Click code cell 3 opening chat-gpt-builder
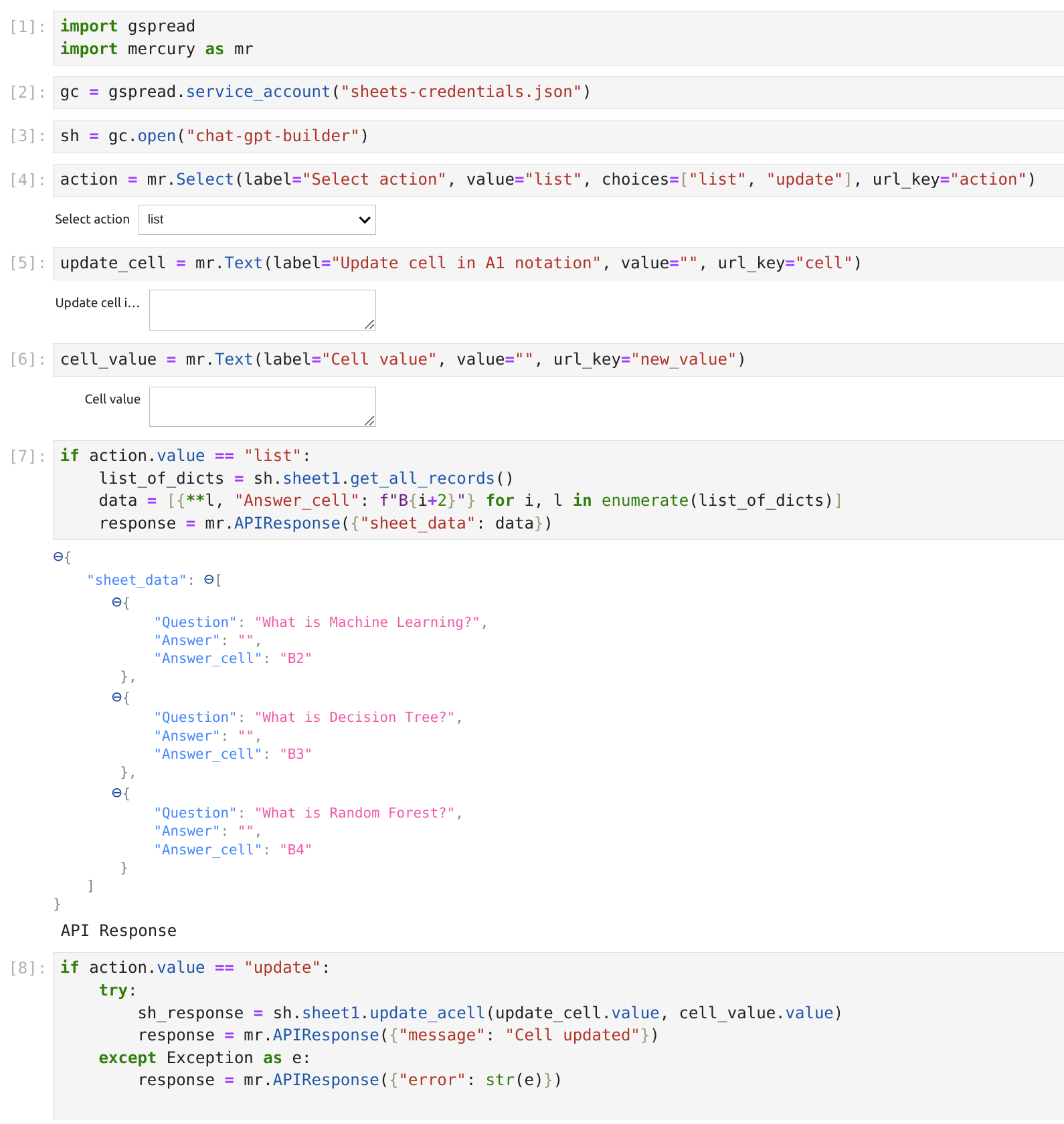The width and height of the screenshot is (1064, 1124). click(x=558, y=136)
